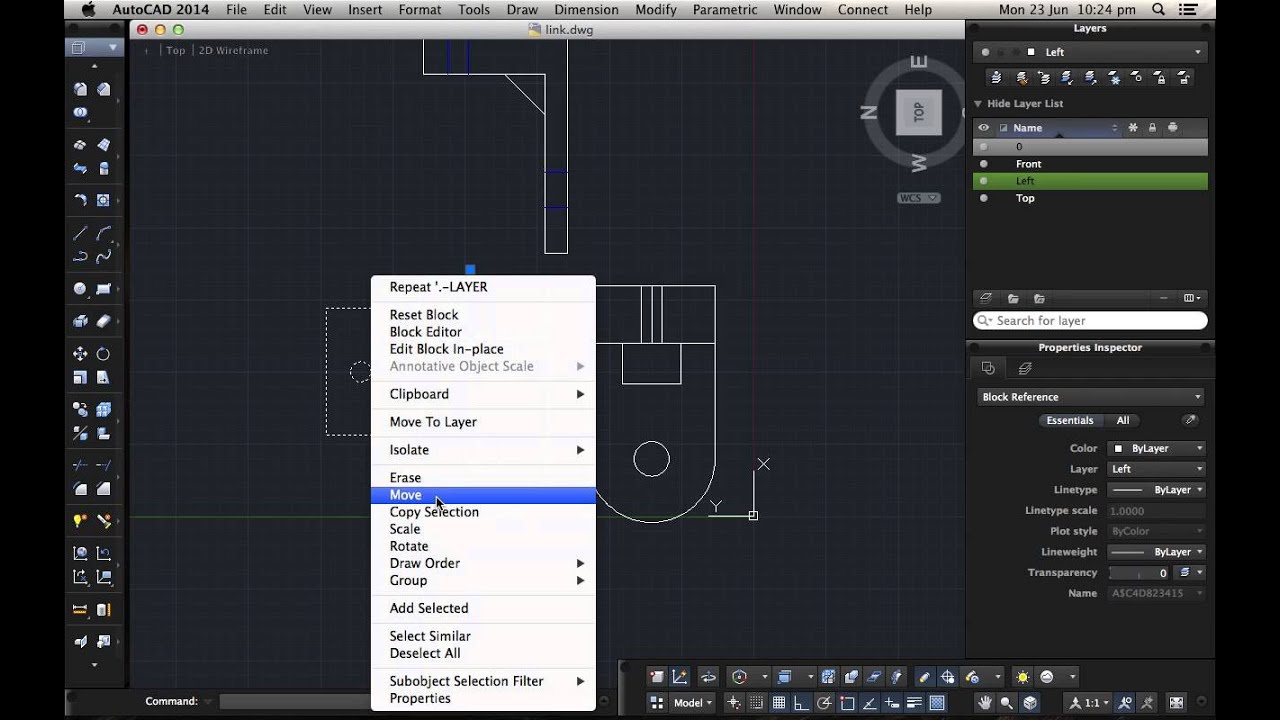The image size is (1280, 720).
Task: Switch to All properties tab
Action: tap(1123, 421)
